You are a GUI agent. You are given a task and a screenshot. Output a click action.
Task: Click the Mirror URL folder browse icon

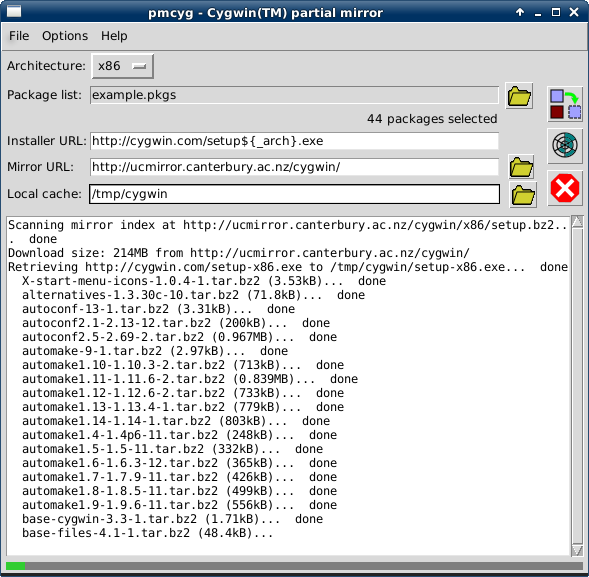(x=521, y=167)
